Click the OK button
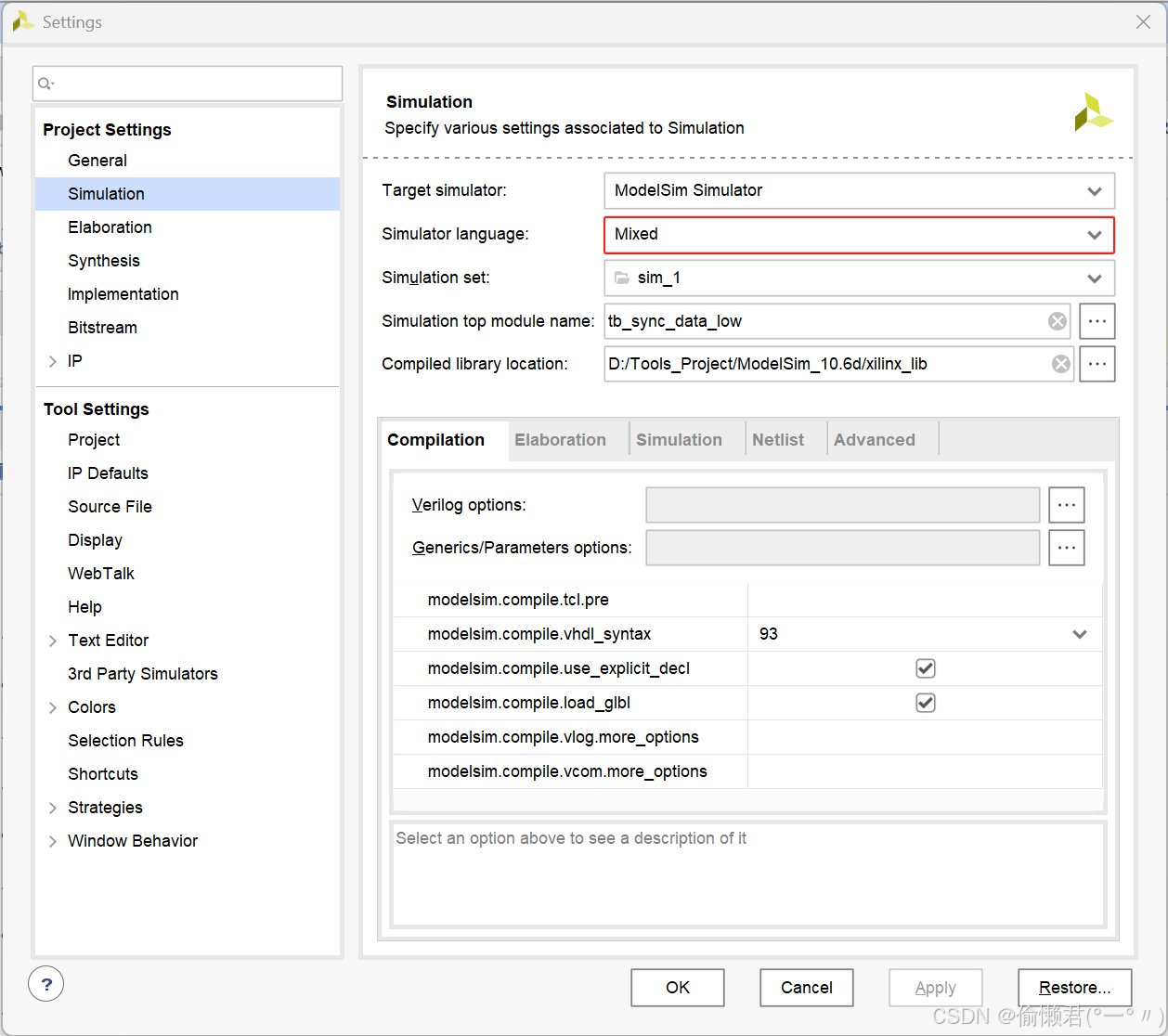The height and width of the screenshot is (1036, 1168). 678,988
